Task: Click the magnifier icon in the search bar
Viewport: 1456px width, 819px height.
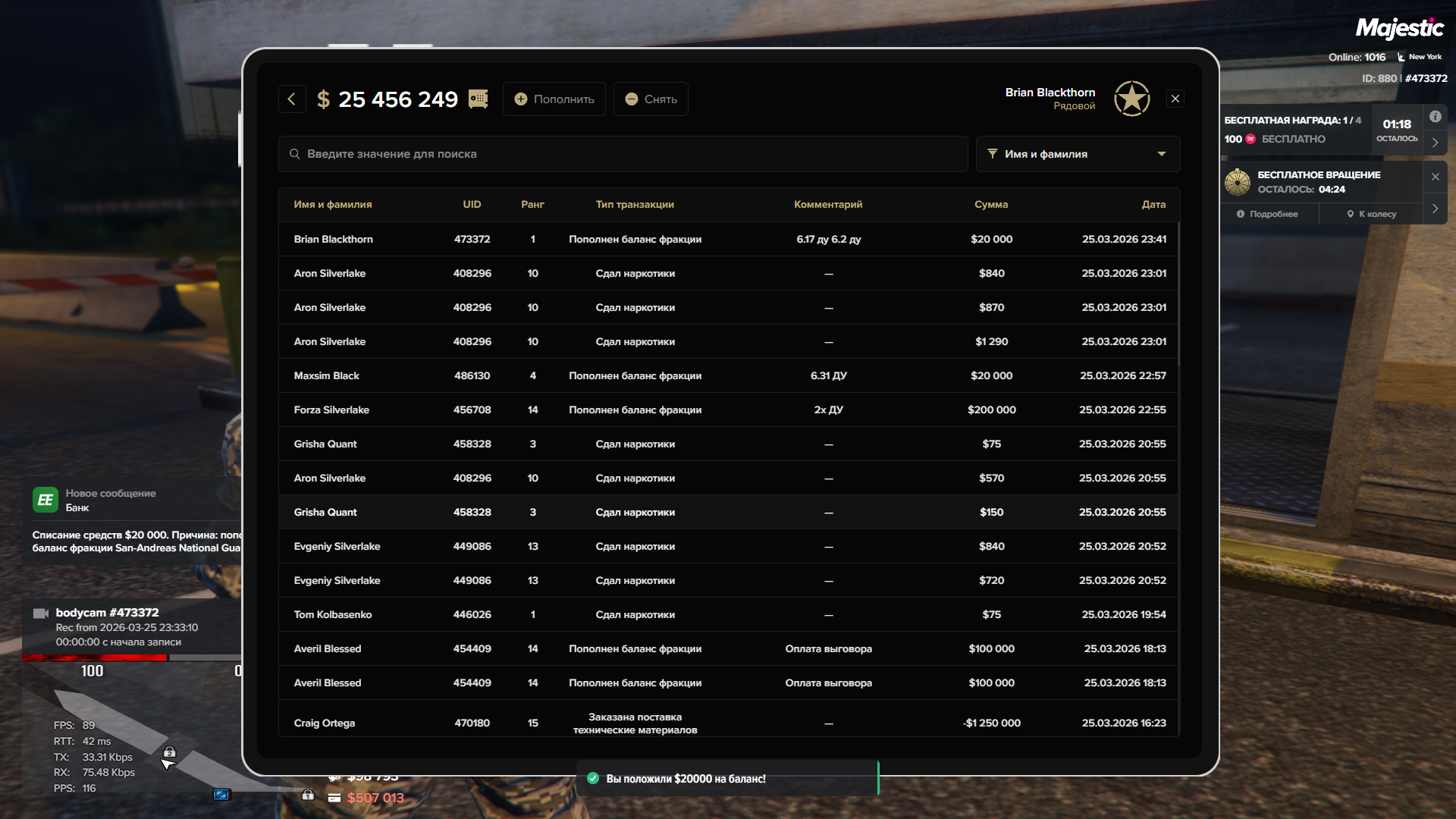Action: 295,154
